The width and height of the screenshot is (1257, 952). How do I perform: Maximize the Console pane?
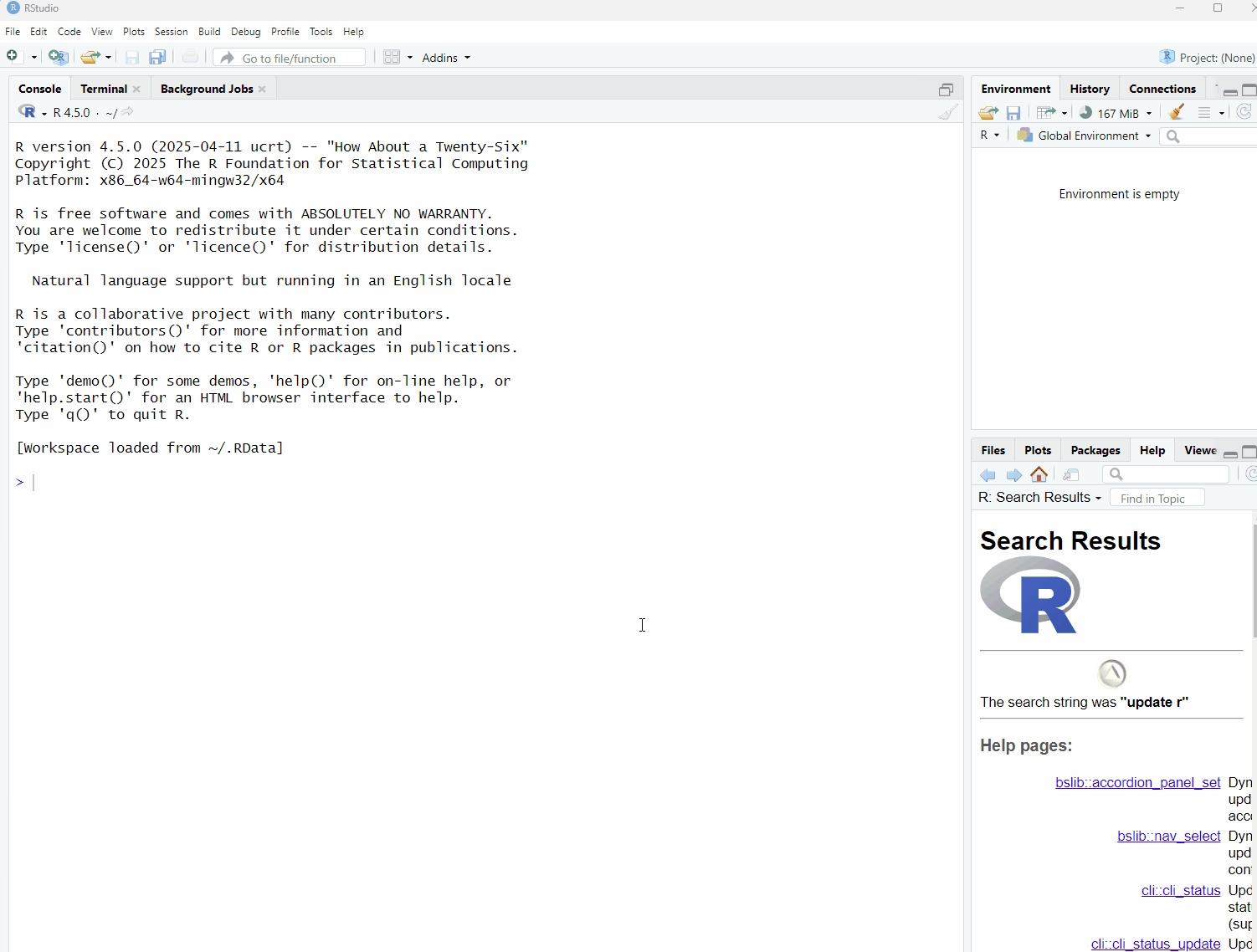pyautogui.click(x=946, y=90)
